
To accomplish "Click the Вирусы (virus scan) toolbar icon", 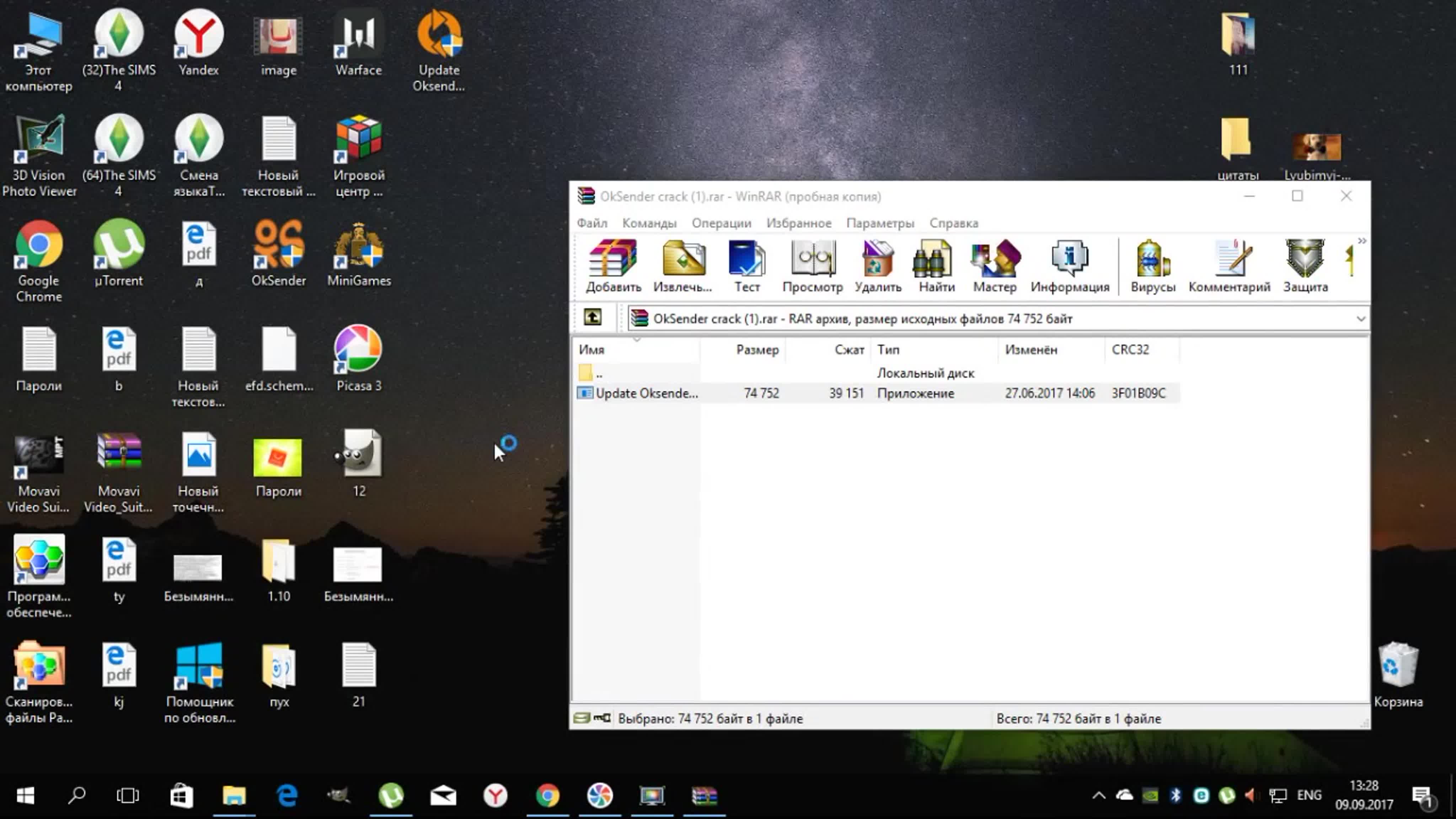I will pyautogui.click(x=1153, y=266).
